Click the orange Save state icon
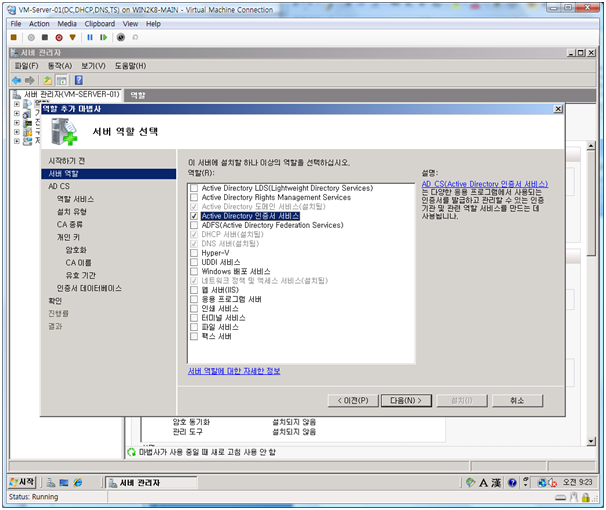The height and width of the screenshot is (510, 606). click(73, 37)
